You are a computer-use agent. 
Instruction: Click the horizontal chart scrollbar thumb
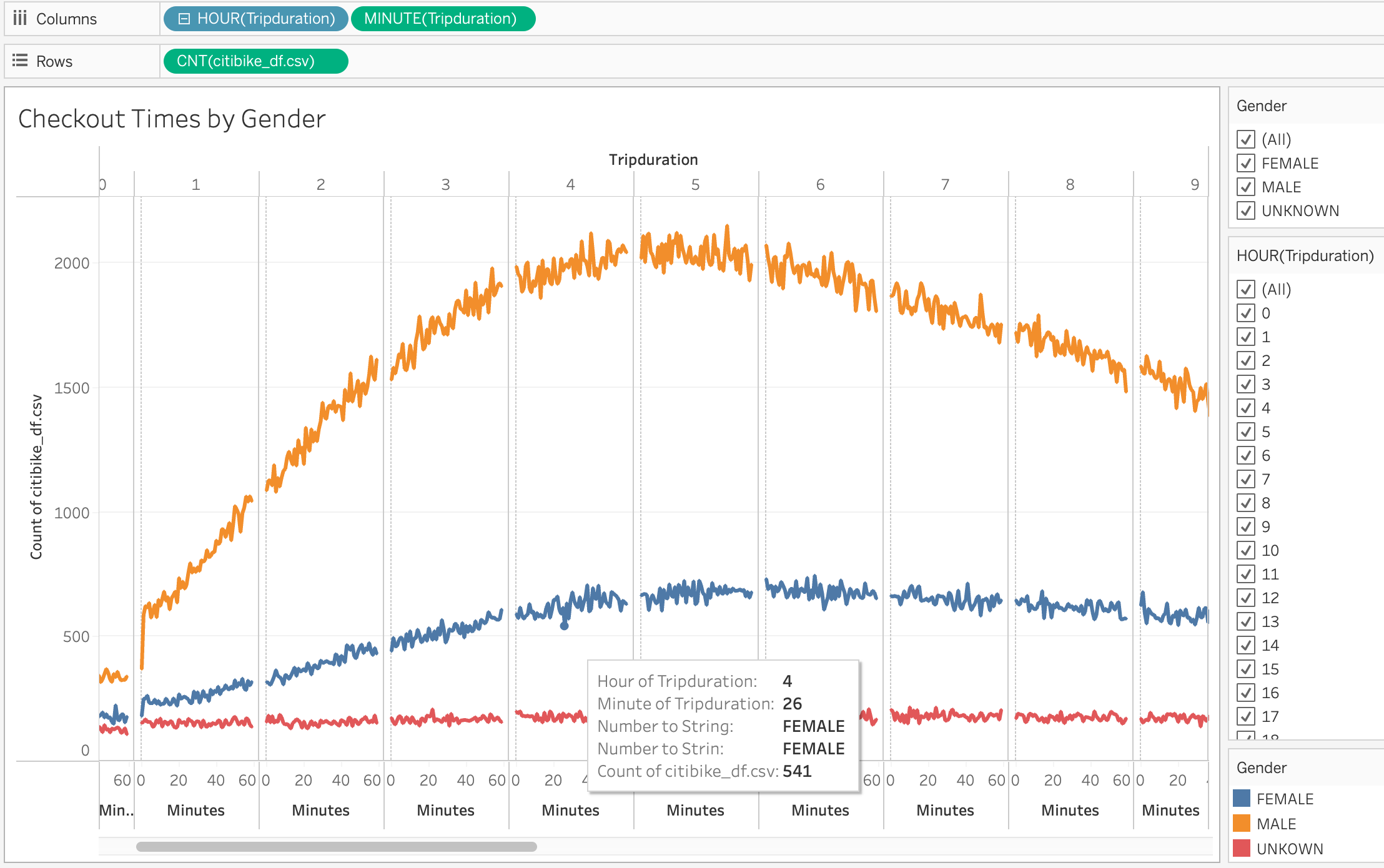336,847
